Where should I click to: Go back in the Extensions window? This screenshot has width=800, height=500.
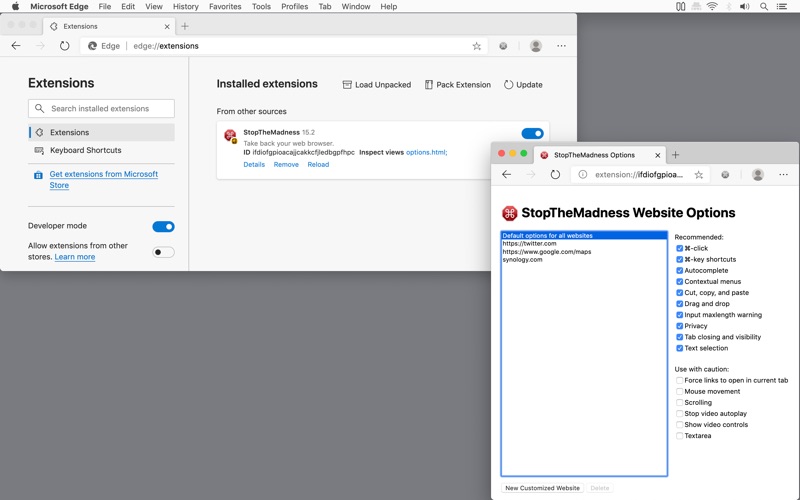16,46
